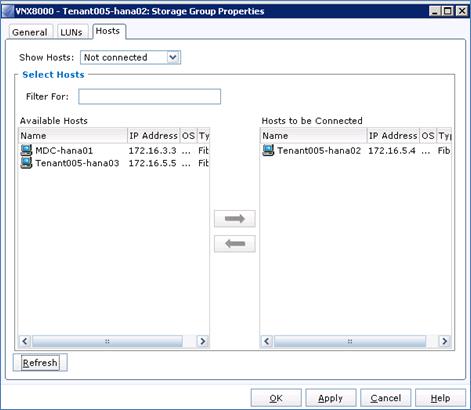Switch to the LUNs tab
This screenshot has width=471, height=410.
tap(71, 32)
